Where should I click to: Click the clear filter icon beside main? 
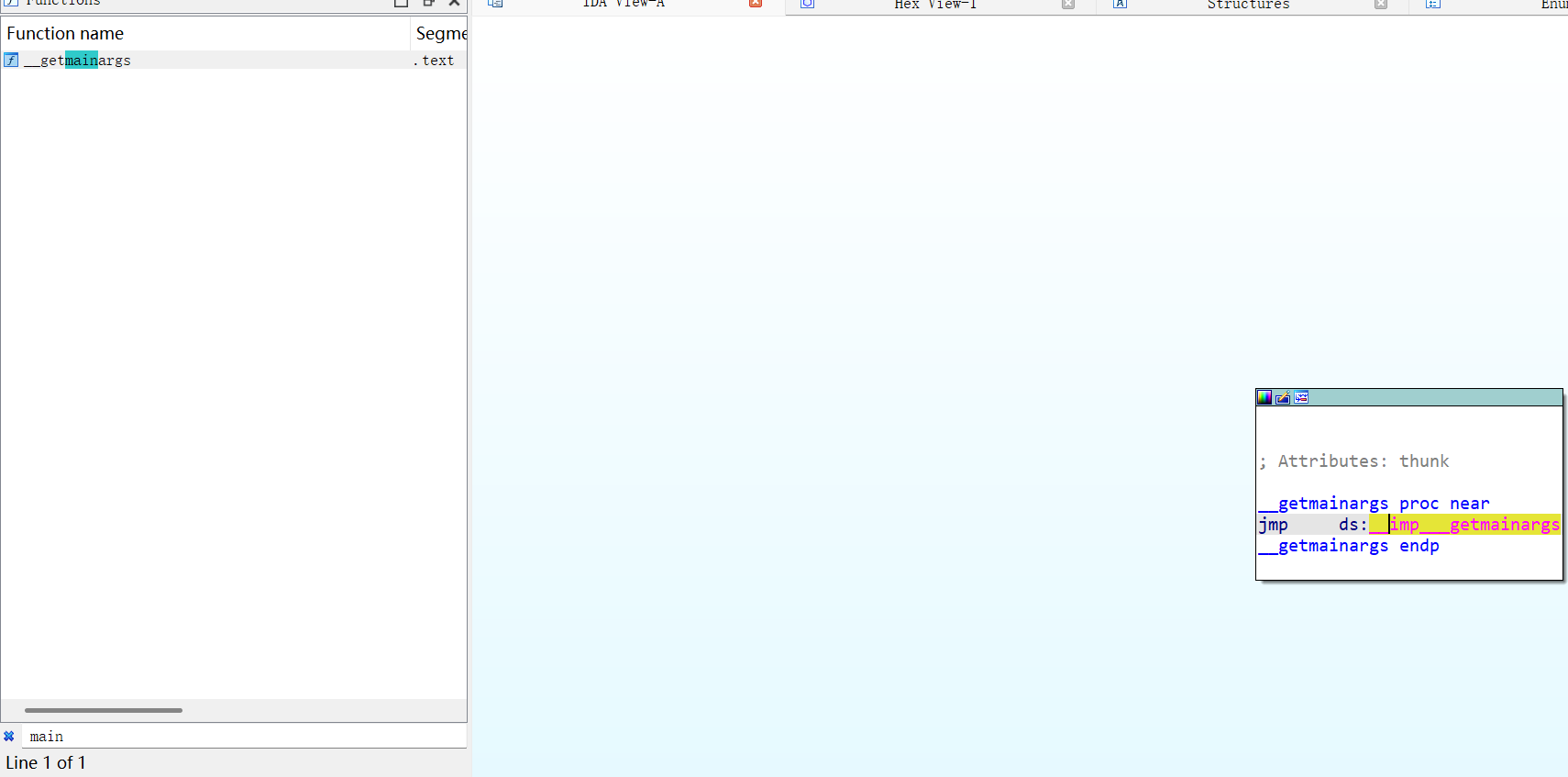(9, 737)
